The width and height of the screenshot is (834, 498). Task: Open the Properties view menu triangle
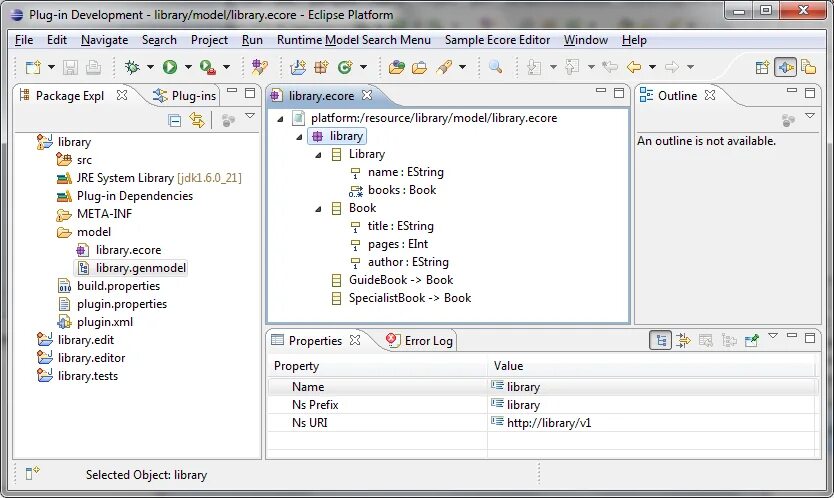(773, 336)
